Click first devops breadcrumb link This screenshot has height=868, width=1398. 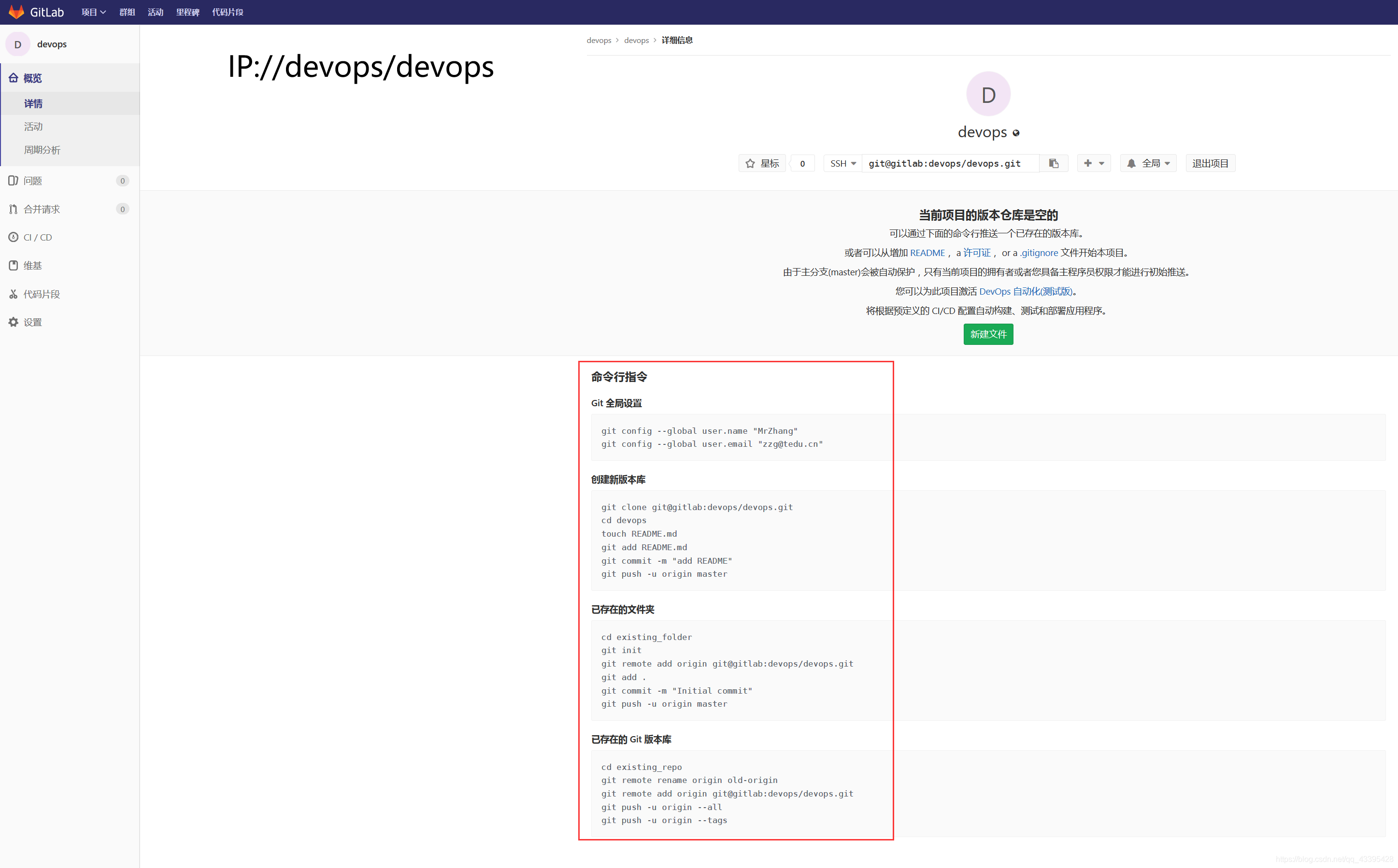(x=599, y=40)
